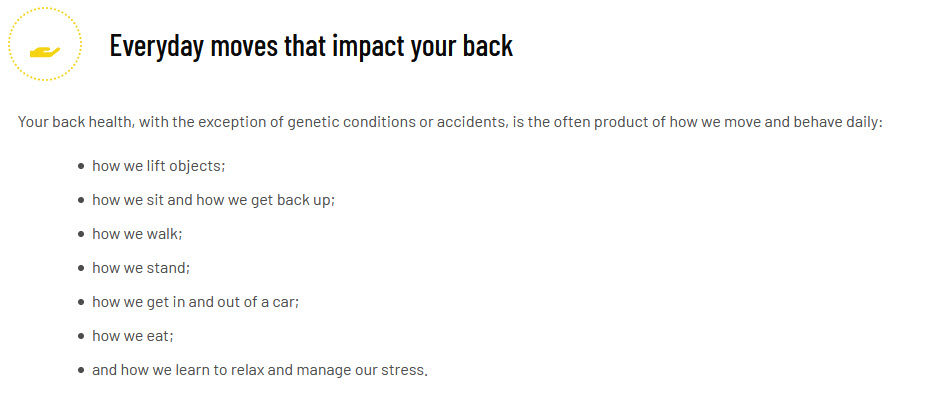Select the how we walk list entry
The width and height of the screenshot is (949, 395).
[137, 234]
